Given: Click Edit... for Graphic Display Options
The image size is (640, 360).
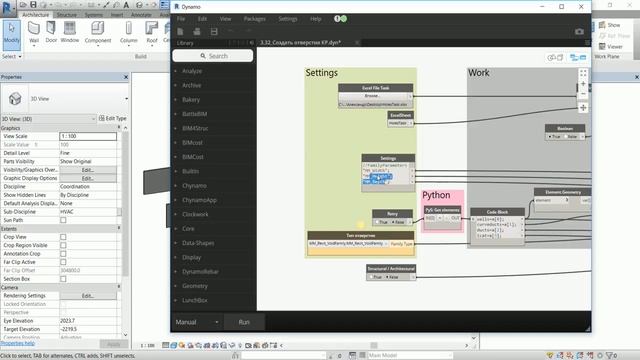Looking at the screenshot, I should 88,178.
